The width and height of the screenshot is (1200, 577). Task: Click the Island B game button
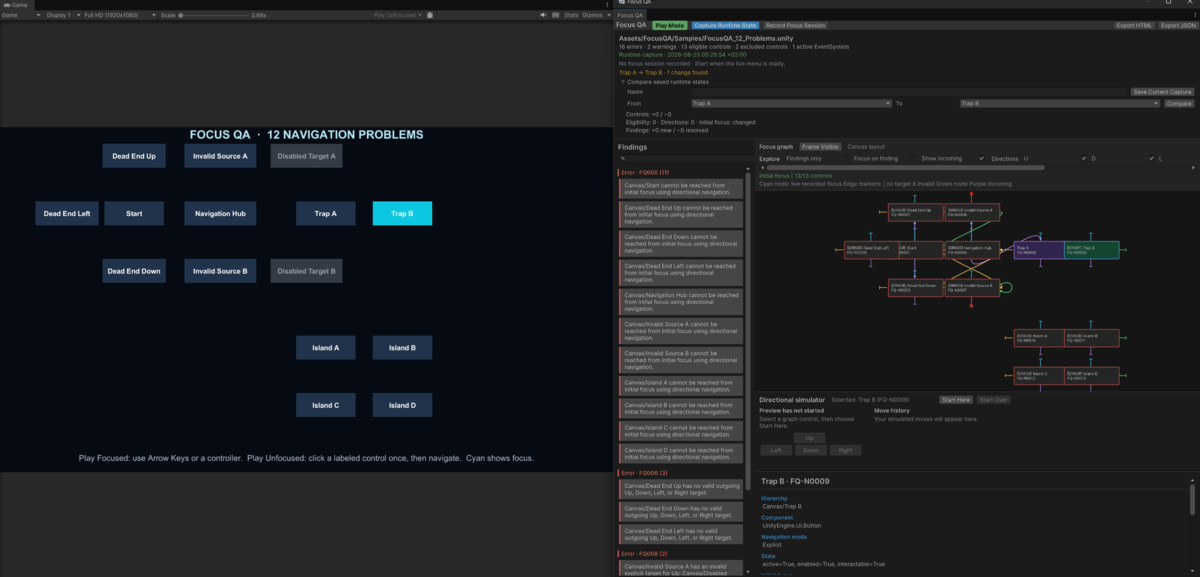[x=402, y=348]
